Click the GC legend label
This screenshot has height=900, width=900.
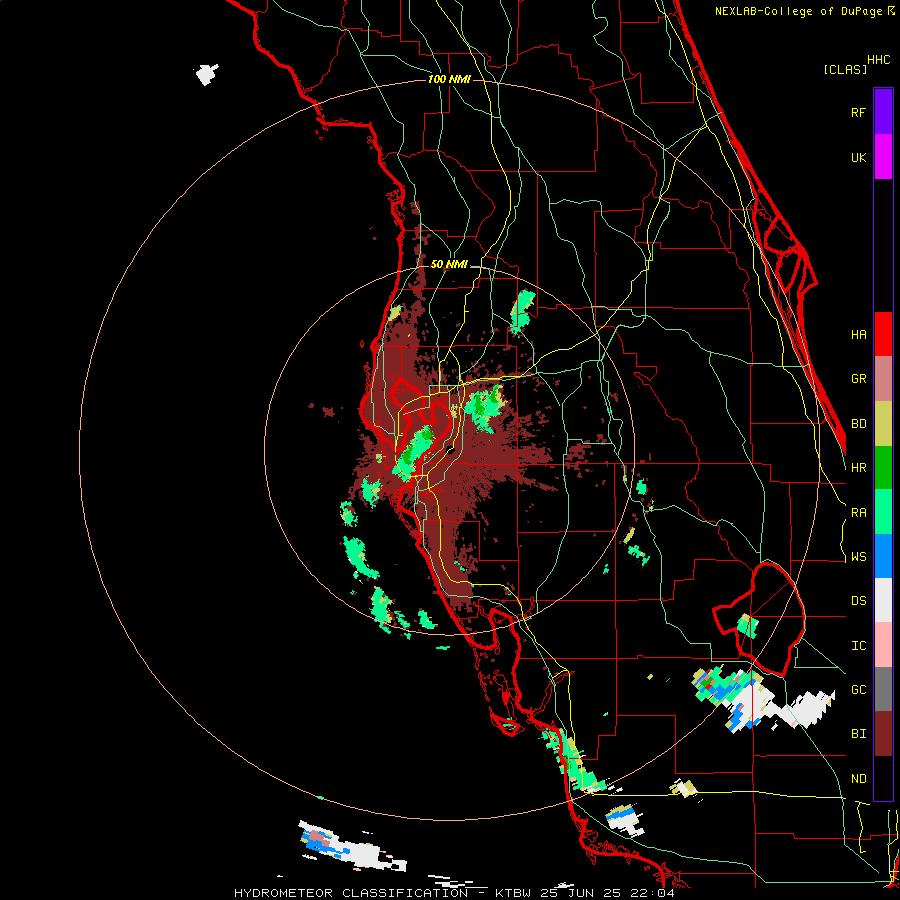[858, 690]
